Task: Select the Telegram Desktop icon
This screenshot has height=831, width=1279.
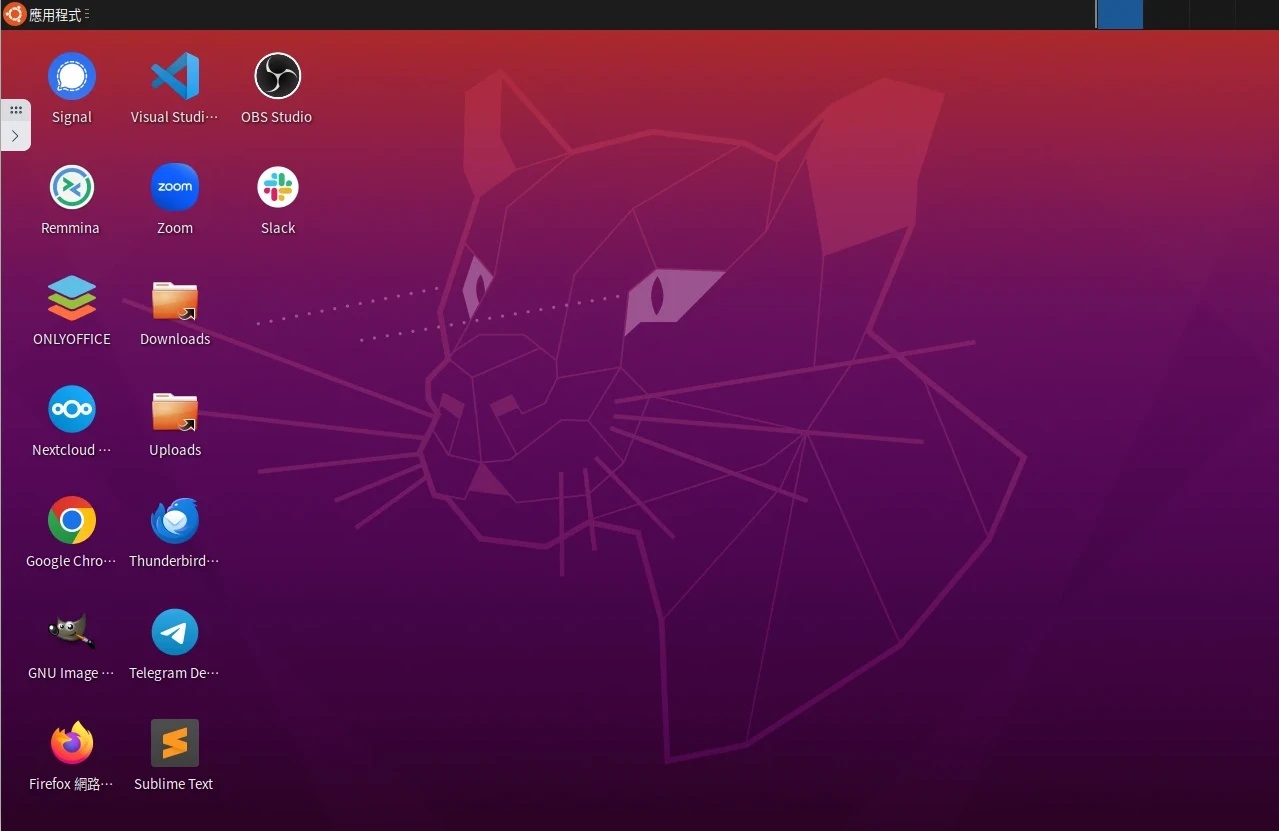Action: click(174, 633)
